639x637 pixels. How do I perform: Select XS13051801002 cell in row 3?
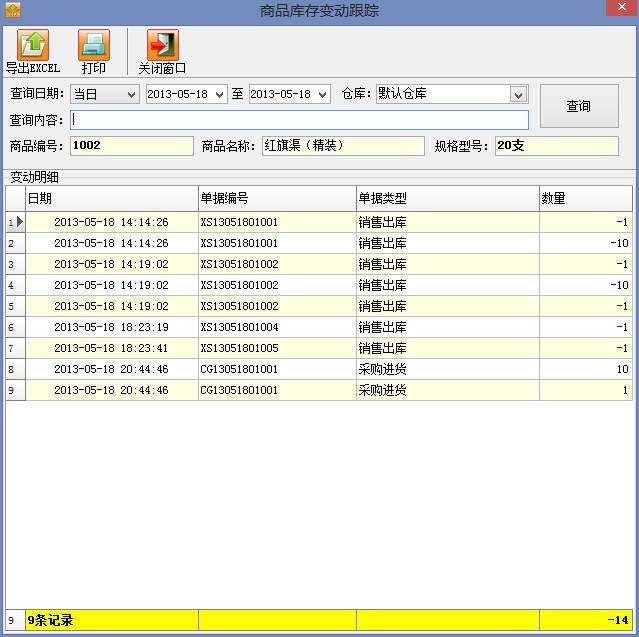click(x=277, y=264)
